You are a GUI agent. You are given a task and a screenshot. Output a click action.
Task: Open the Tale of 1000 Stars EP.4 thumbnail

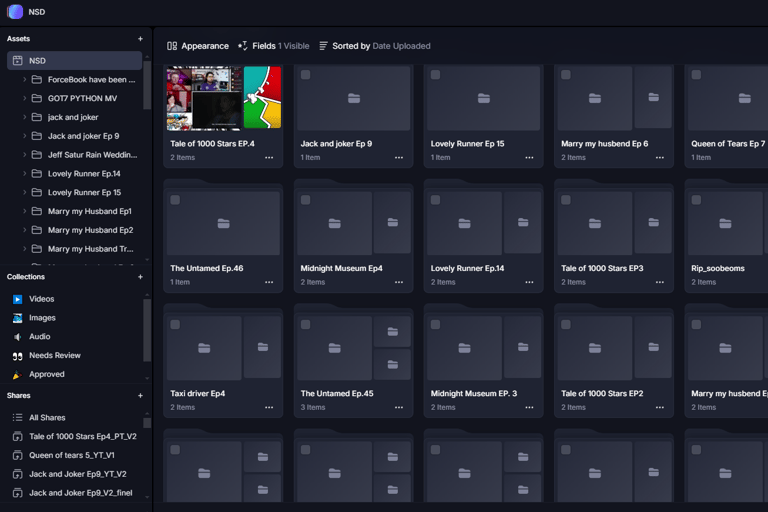224,98
